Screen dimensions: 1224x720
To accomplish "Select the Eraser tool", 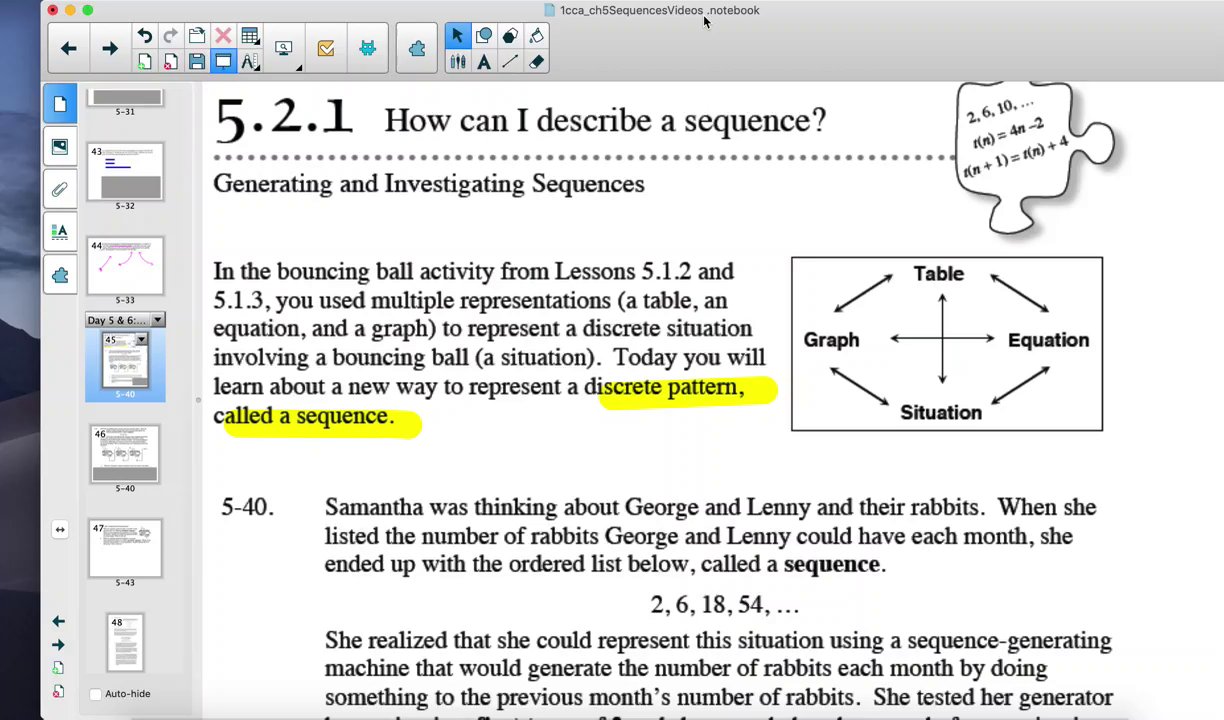I will 537,62.
